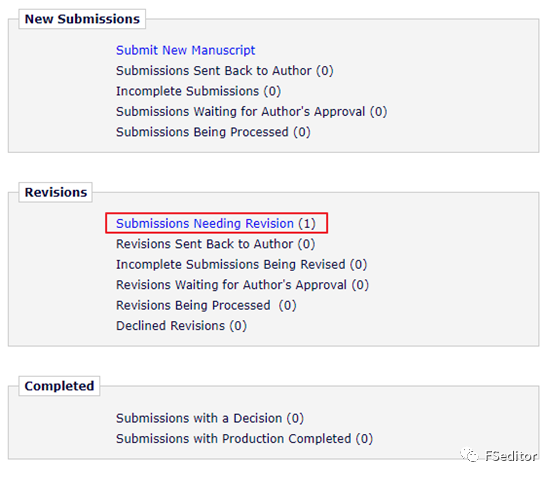Open Declined Revisions (0) folder

[182, 326]
